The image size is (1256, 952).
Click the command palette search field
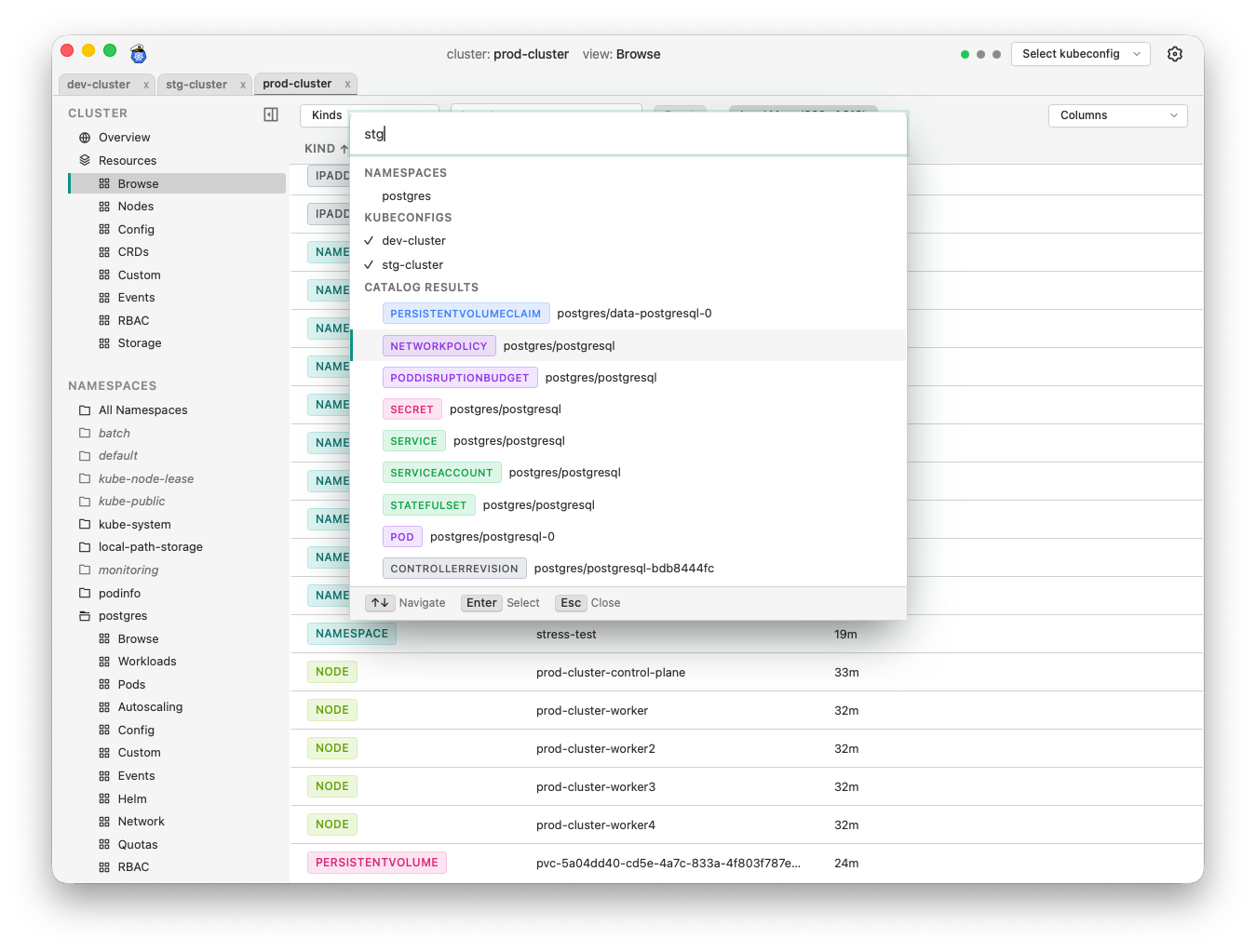pos(628,134)
